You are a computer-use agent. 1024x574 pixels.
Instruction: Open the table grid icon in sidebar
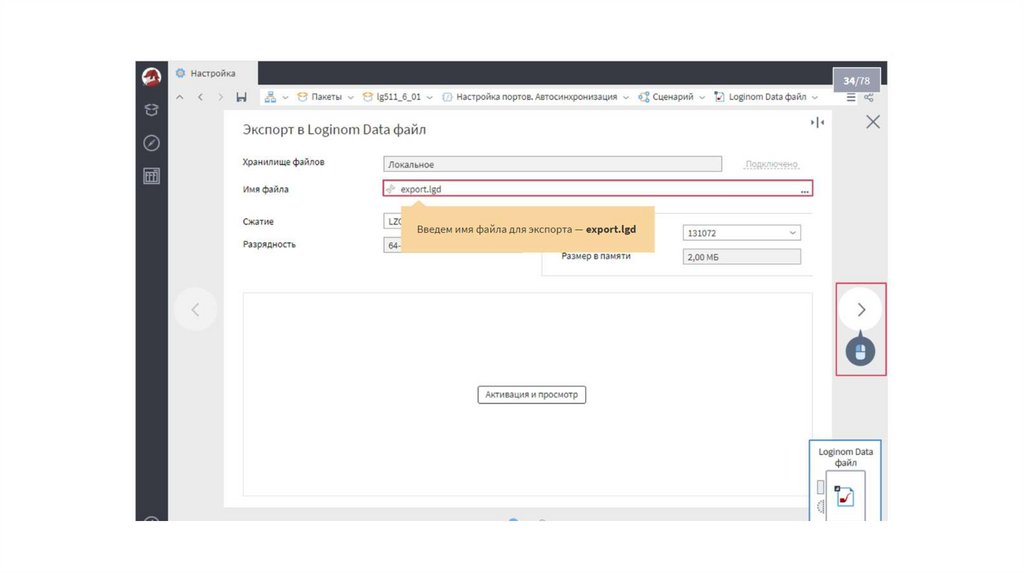(x=152, y=177)
